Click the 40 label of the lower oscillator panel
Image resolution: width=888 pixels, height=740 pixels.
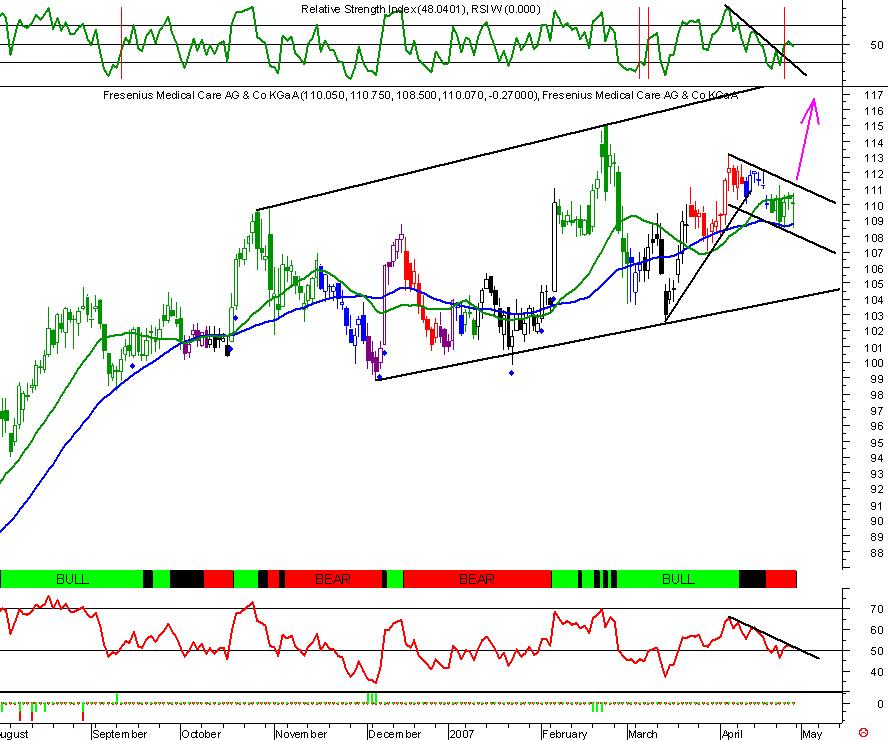877,672
